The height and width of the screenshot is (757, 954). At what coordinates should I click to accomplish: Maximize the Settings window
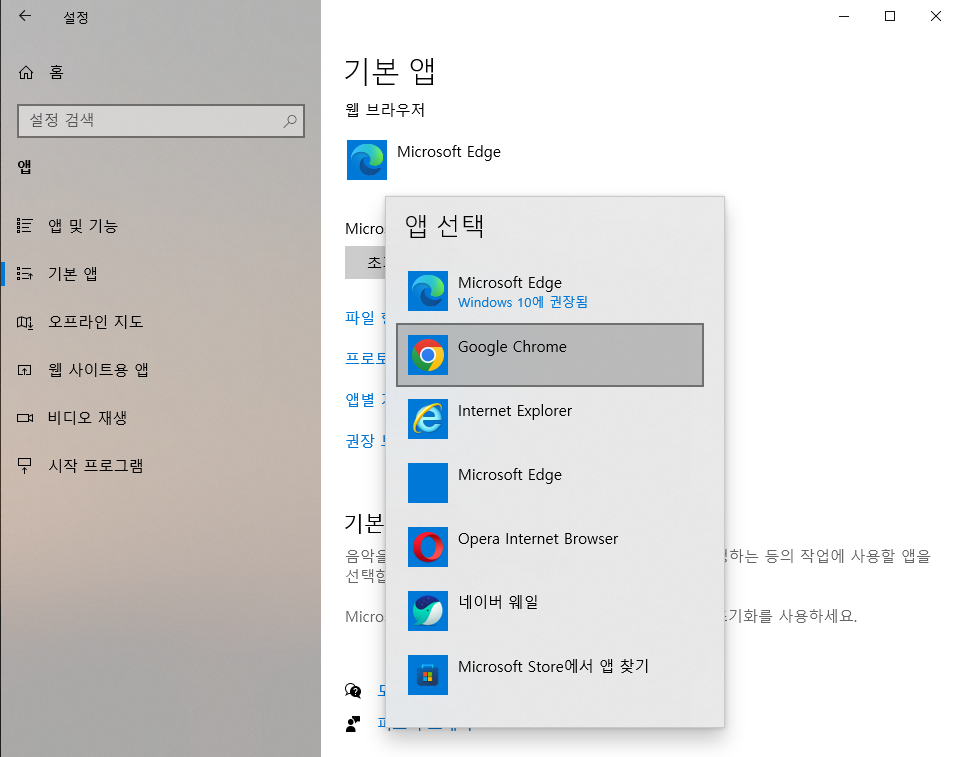[x=890, y=16]
